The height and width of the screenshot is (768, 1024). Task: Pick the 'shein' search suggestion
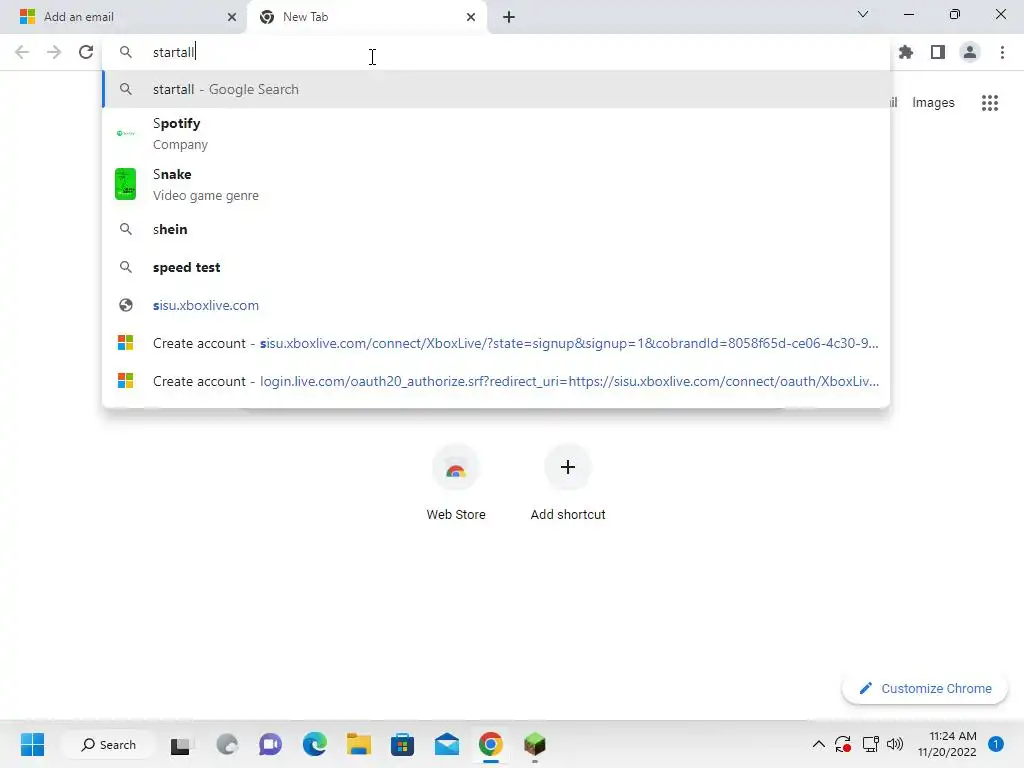(496, 229)
